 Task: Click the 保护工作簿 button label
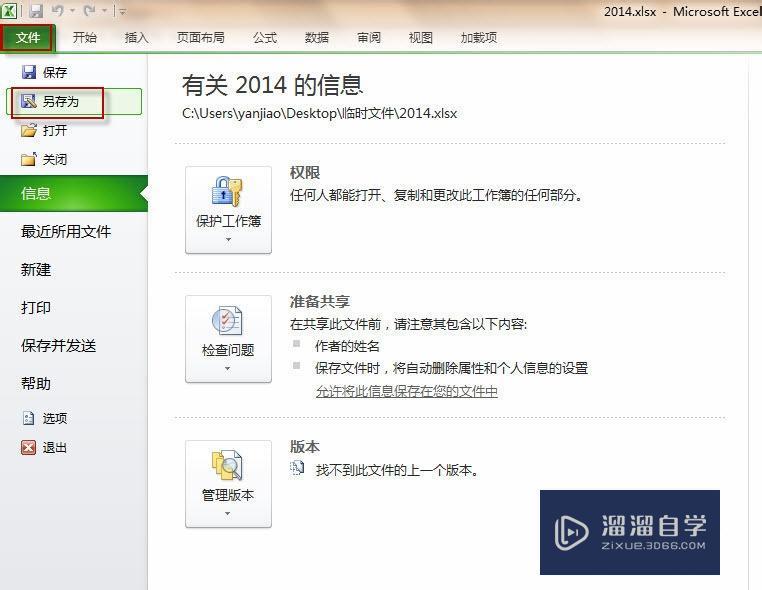tap(228, 221)
